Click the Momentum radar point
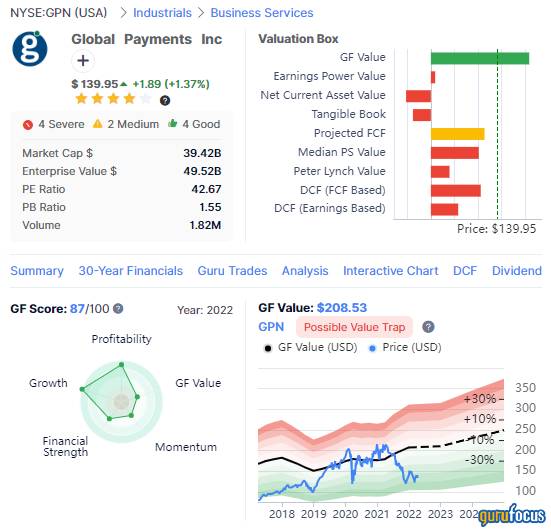 pos(131,415)
